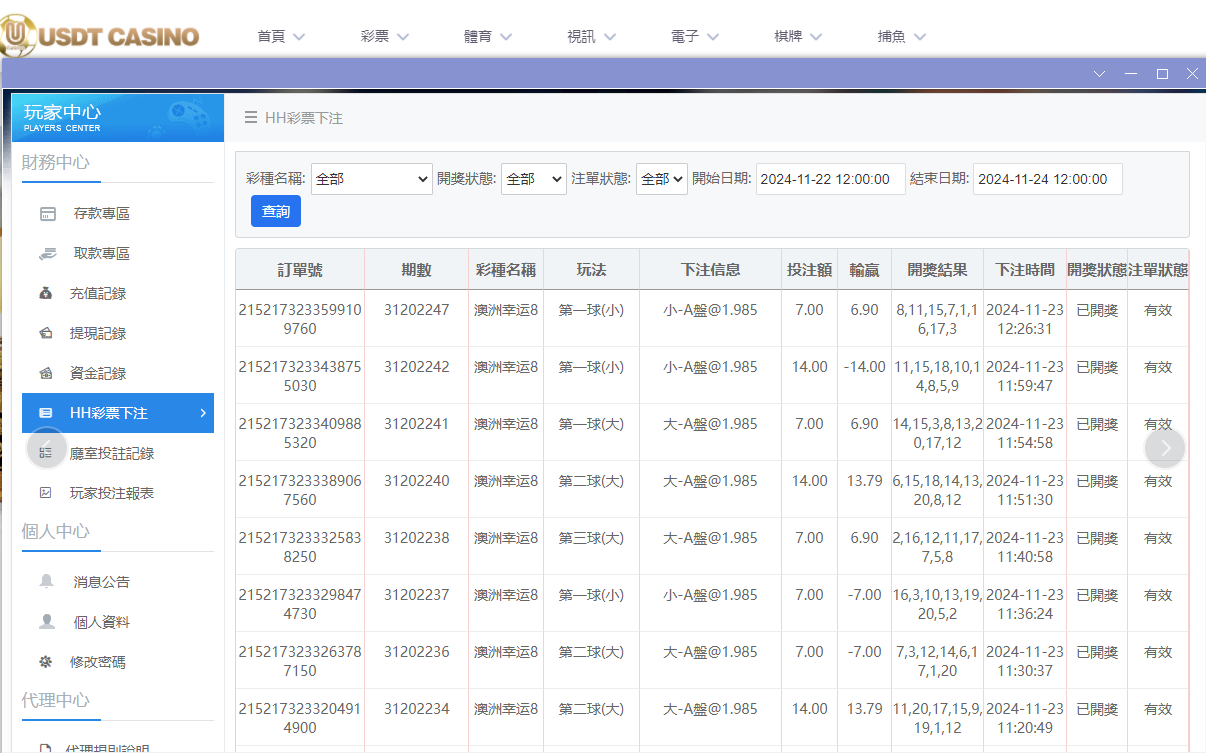Click the 消息公告 bell announcement icon
Viewport: 1206px width, 753px height.
pos(47,581)
